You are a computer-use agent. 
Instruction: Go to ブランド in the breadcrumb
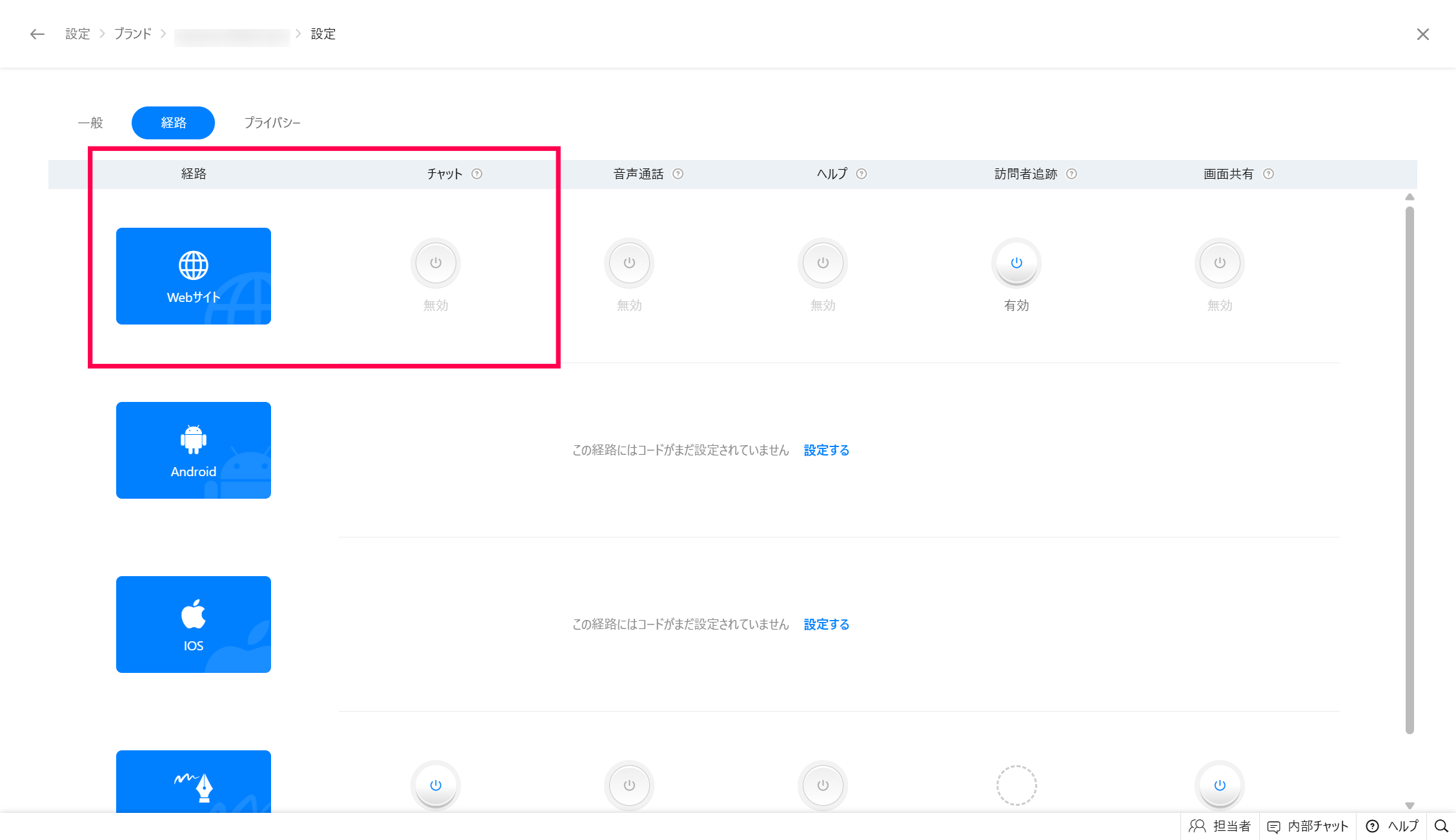click(133, 34)
